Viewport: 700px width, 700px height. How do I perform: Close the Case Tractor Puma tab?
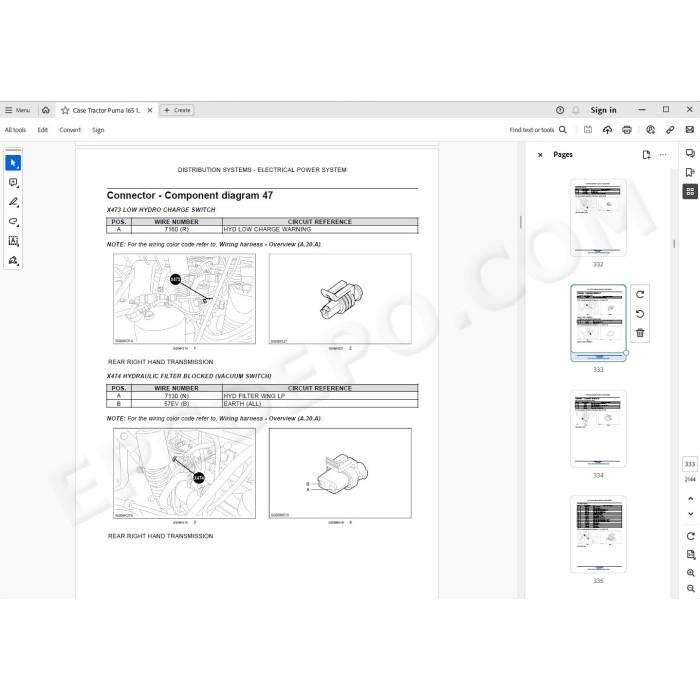[x=150, y=110]
